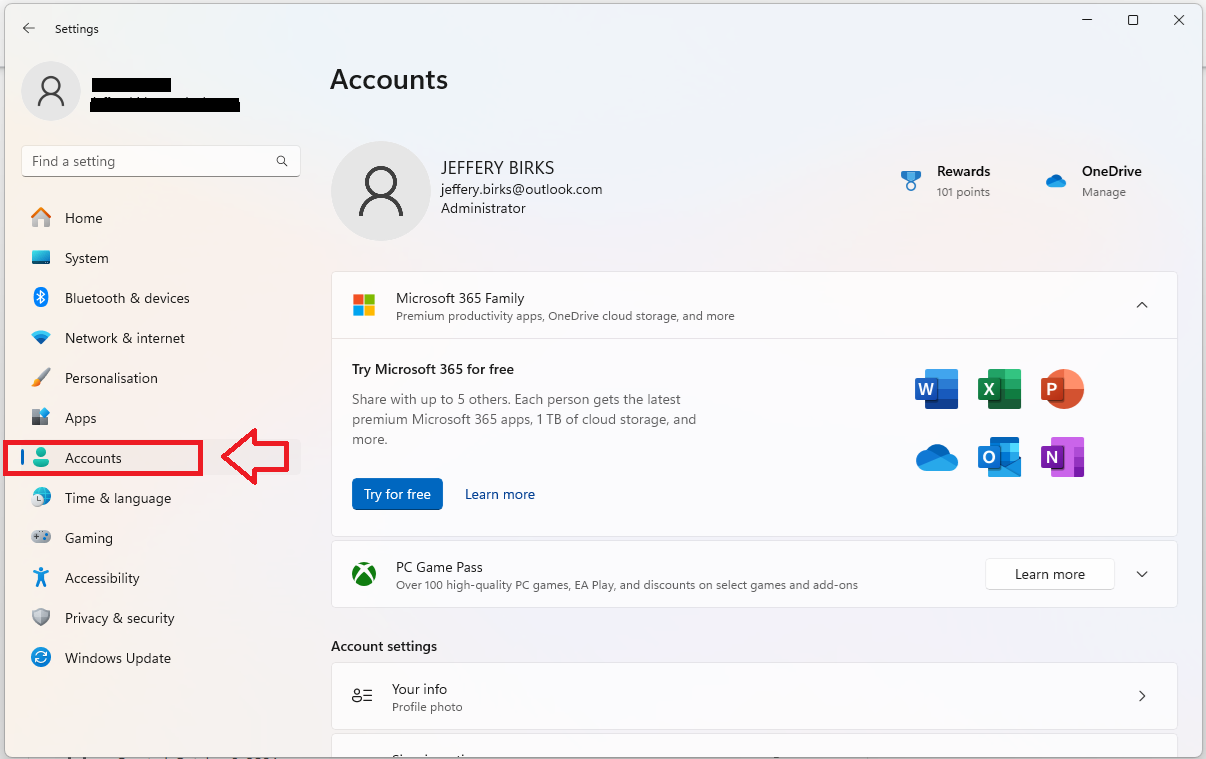This screenshot has height=759, width=1206.
Task: Click the PowerPoint app icon
Action: click(x=1062, y=389)
